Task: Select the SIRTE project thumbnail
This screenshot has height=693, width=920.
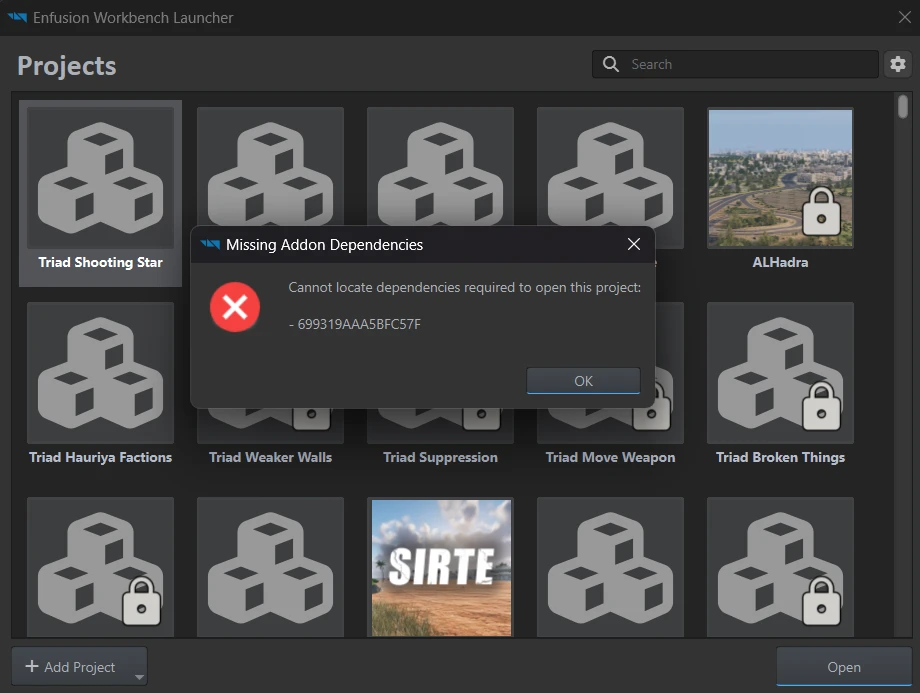Action: (441, 567)
